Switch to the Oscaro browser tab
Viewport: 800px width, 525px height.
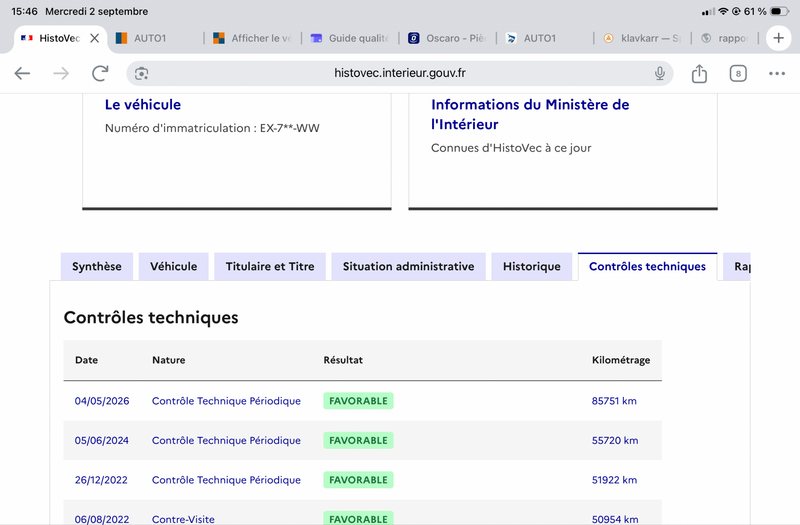point(447,38)
